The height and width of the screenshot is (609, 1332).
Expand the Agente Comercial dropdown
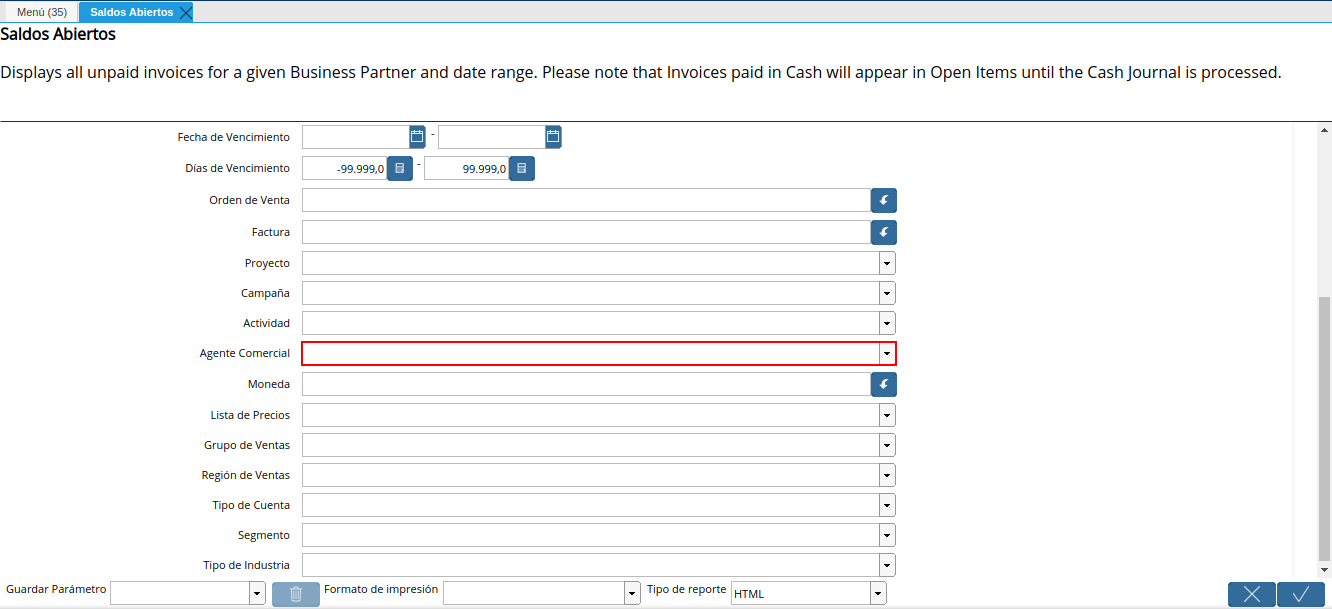887,353
